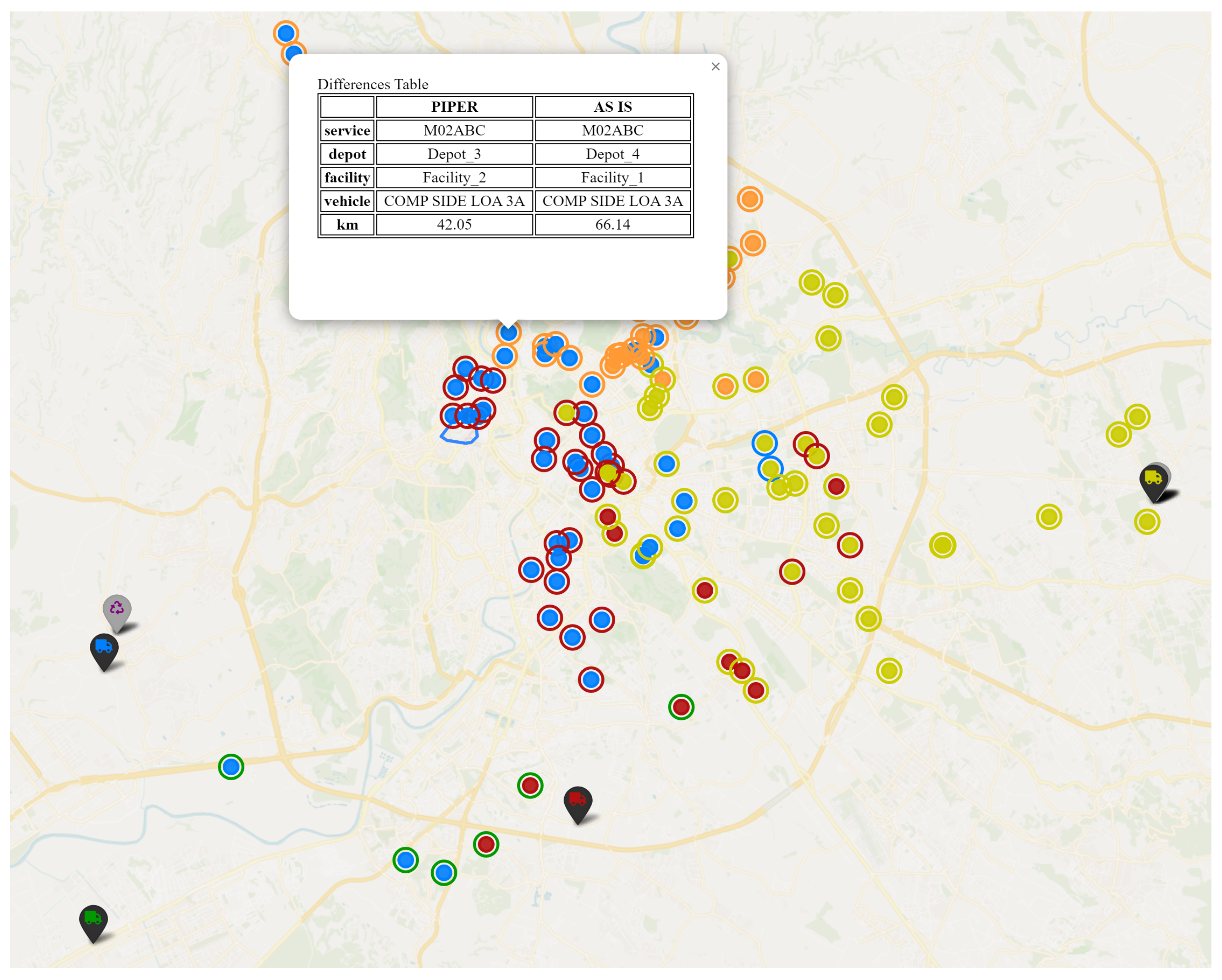
Task: Click the Depot_3 table cell
Action: pyautogui.click(x=454, y=154)
